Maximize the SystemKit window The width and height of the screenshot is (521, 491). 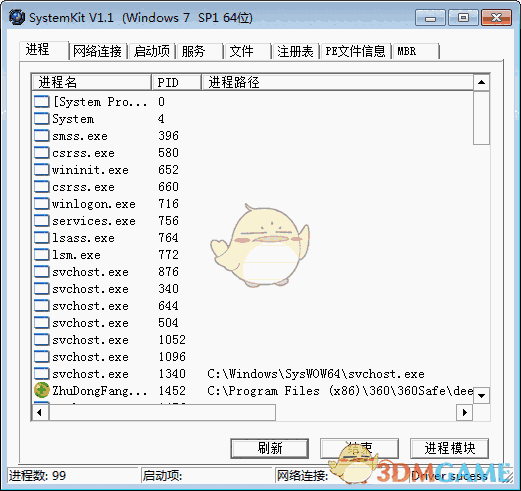pos(463,18)
